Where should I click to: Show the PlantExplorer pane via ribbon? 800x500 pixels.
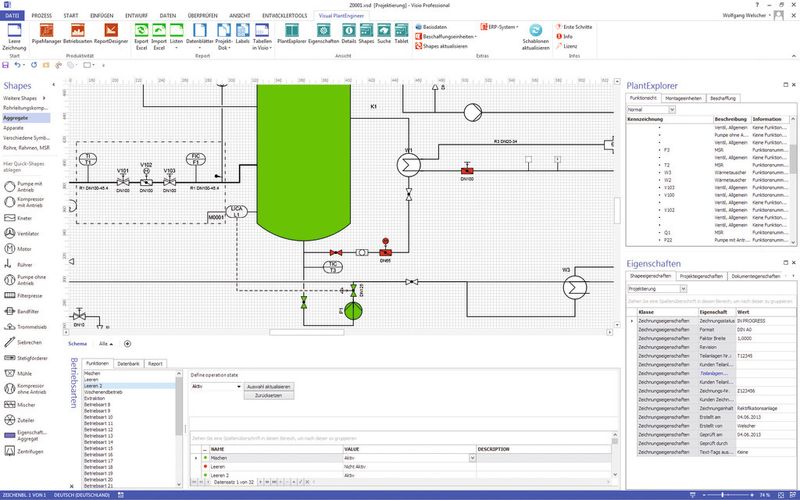click(291, 34)
